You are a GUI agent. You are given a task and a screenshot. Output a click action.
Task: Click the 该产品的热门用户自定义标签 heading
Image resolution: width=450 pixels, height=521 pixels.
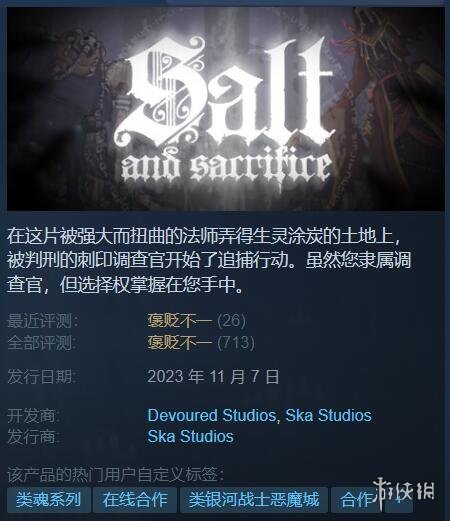click(116, 474)
